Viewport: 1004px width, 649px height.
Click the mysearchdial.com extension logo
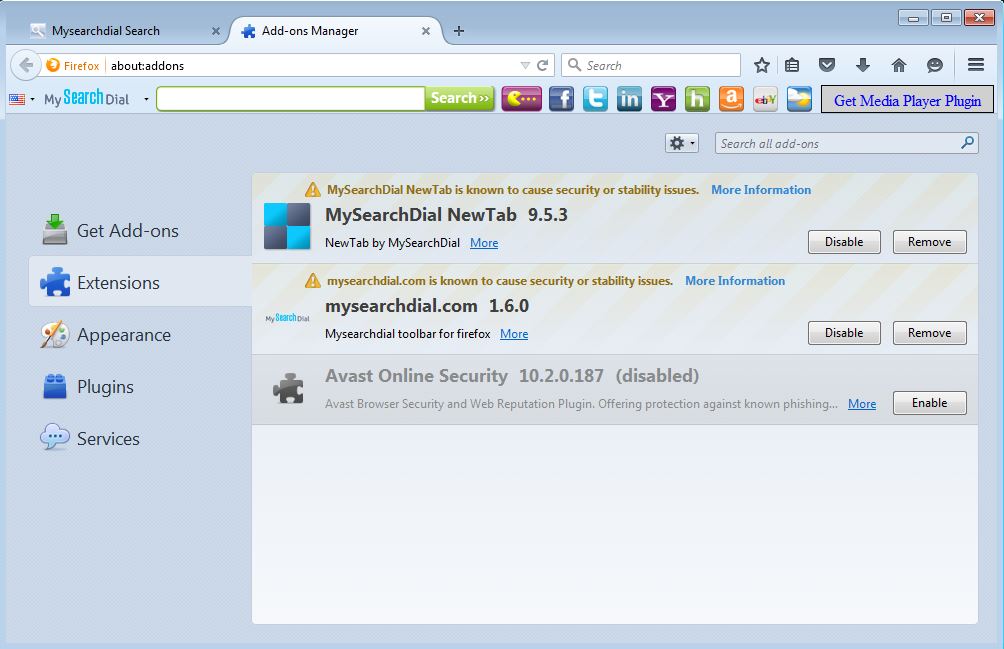click(287, 318)
